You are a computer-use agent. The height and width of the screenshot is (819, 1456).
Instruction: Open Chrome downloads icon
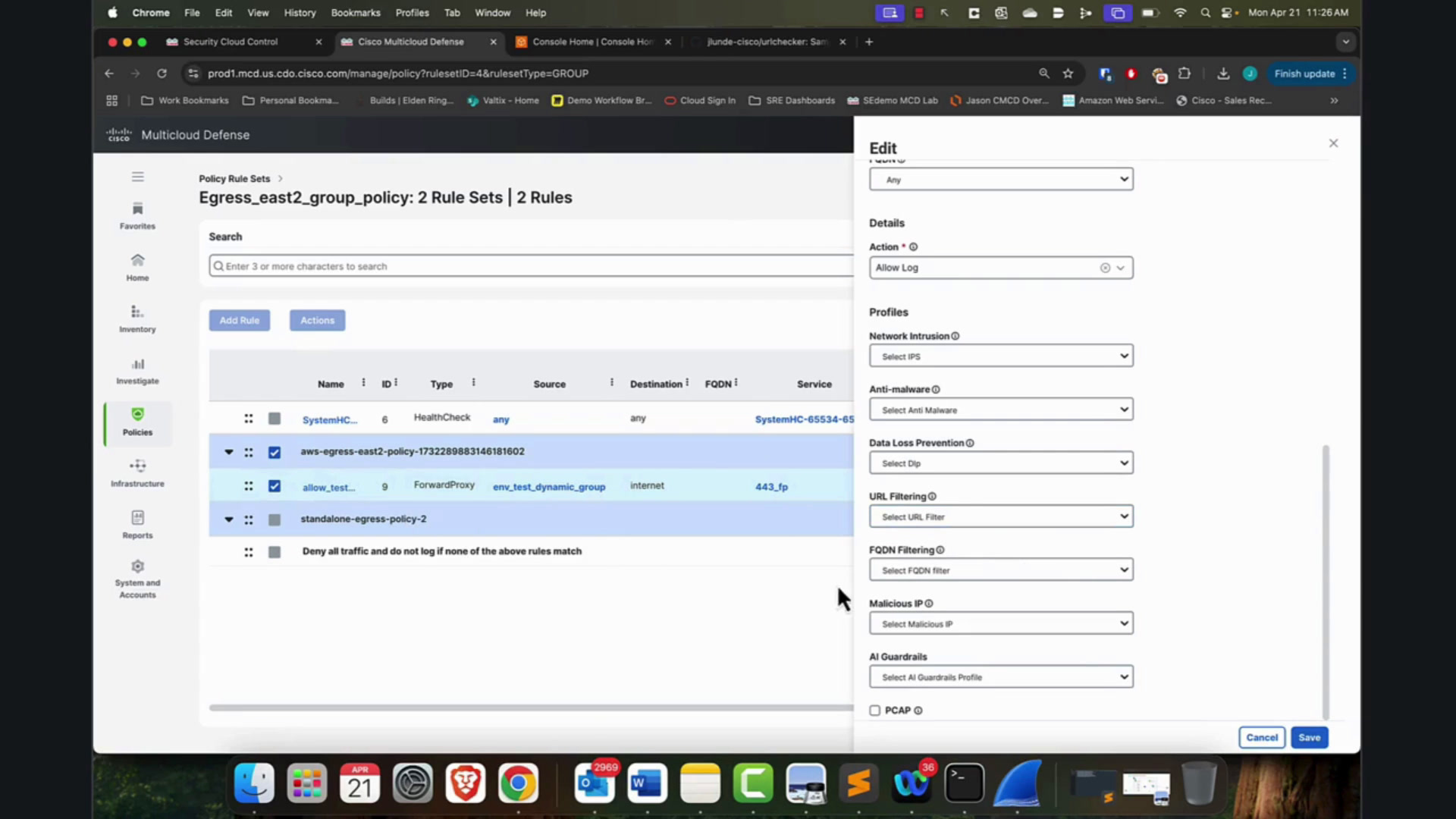click(x=1222, y=74)
